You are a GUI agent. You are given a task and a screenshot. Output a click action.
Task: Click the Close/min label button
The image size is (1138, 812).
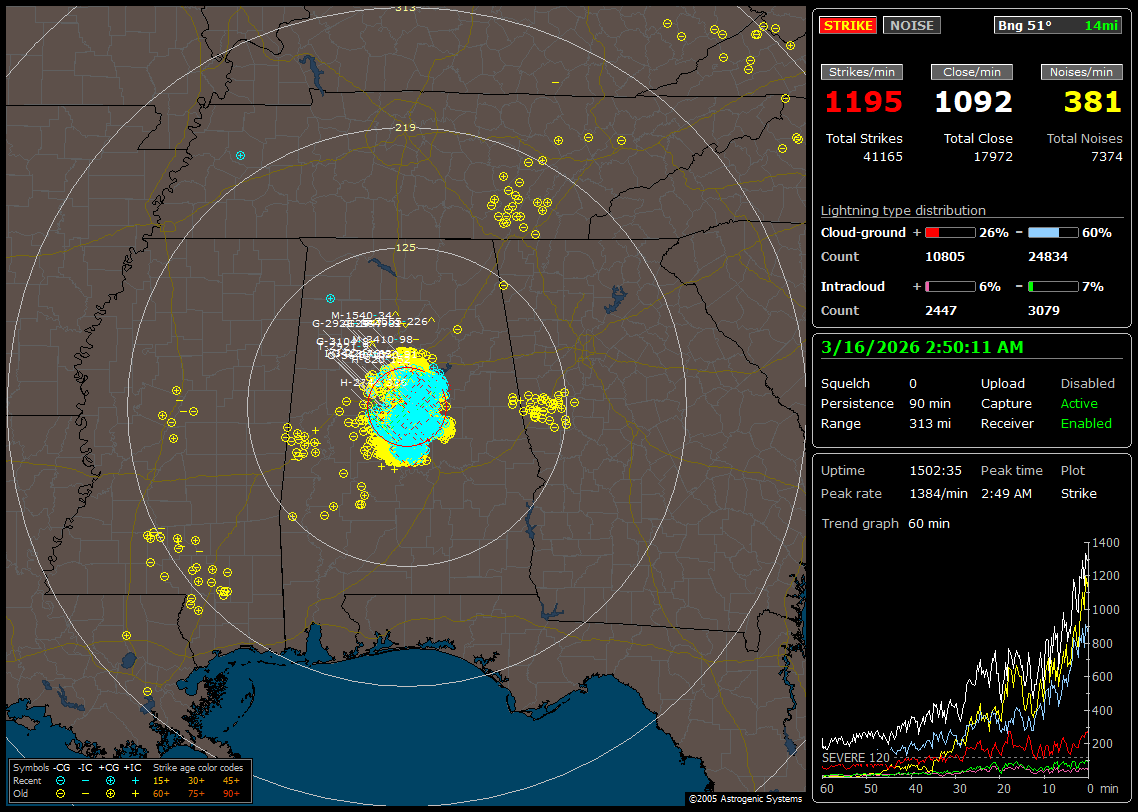click(x=972, y=72)
